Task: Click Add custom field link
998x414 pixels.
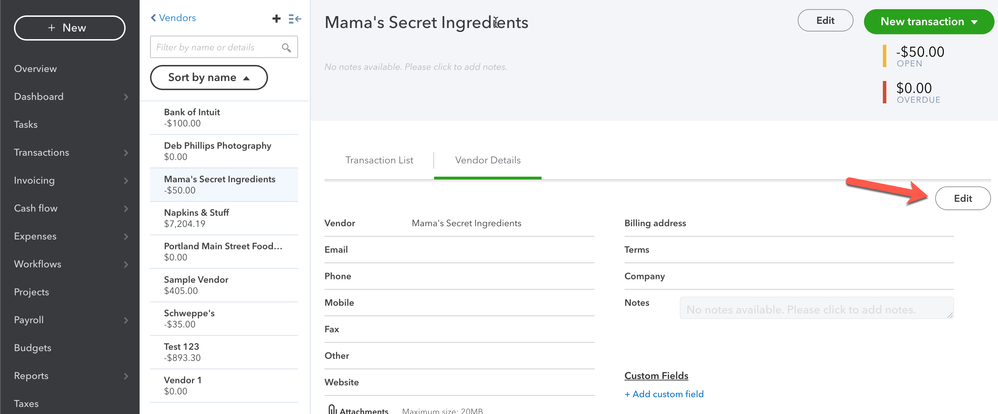Action: [664, 394]
